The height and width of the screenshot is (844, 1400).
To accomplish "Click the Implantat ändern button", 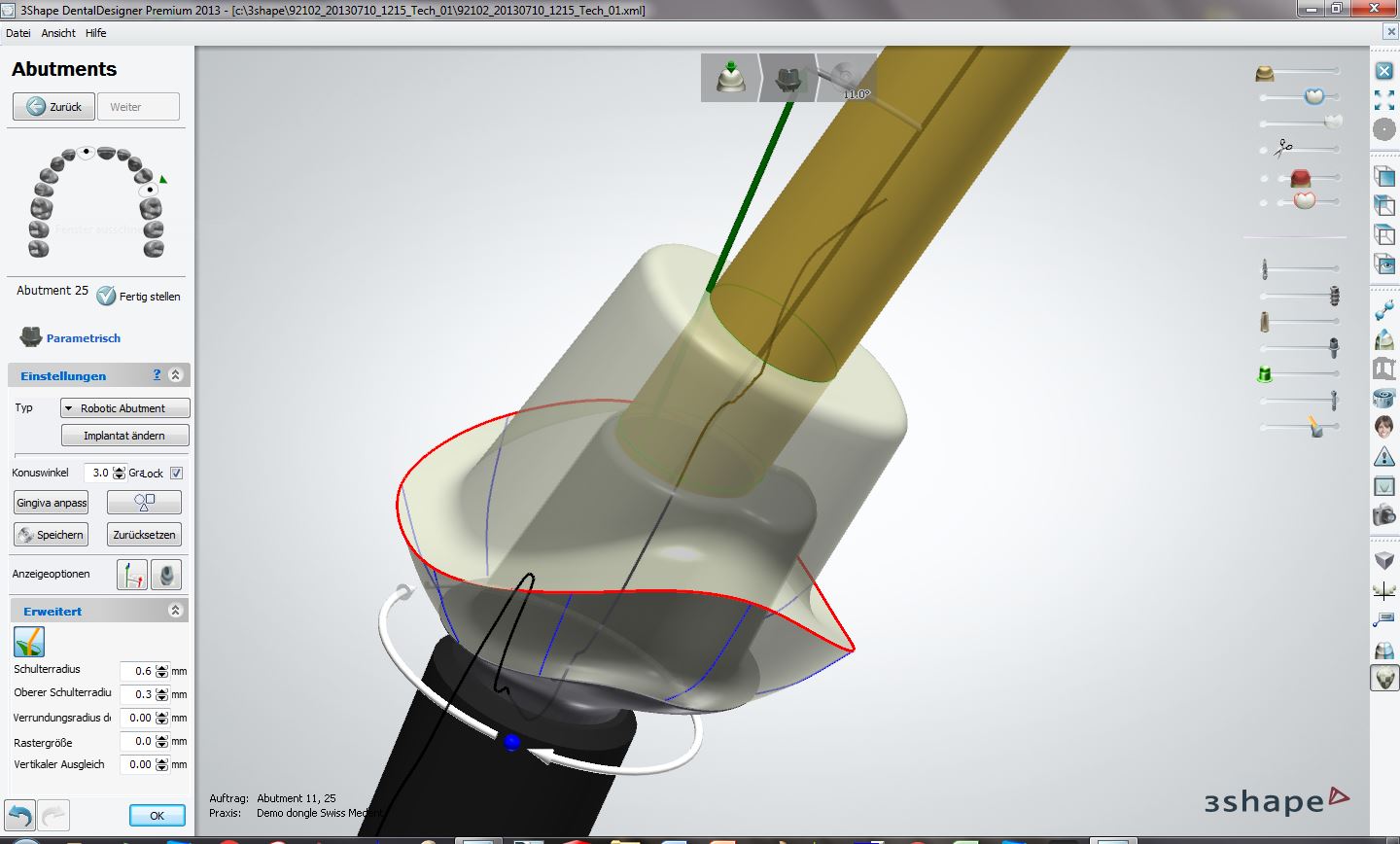I will click(124, 436).
